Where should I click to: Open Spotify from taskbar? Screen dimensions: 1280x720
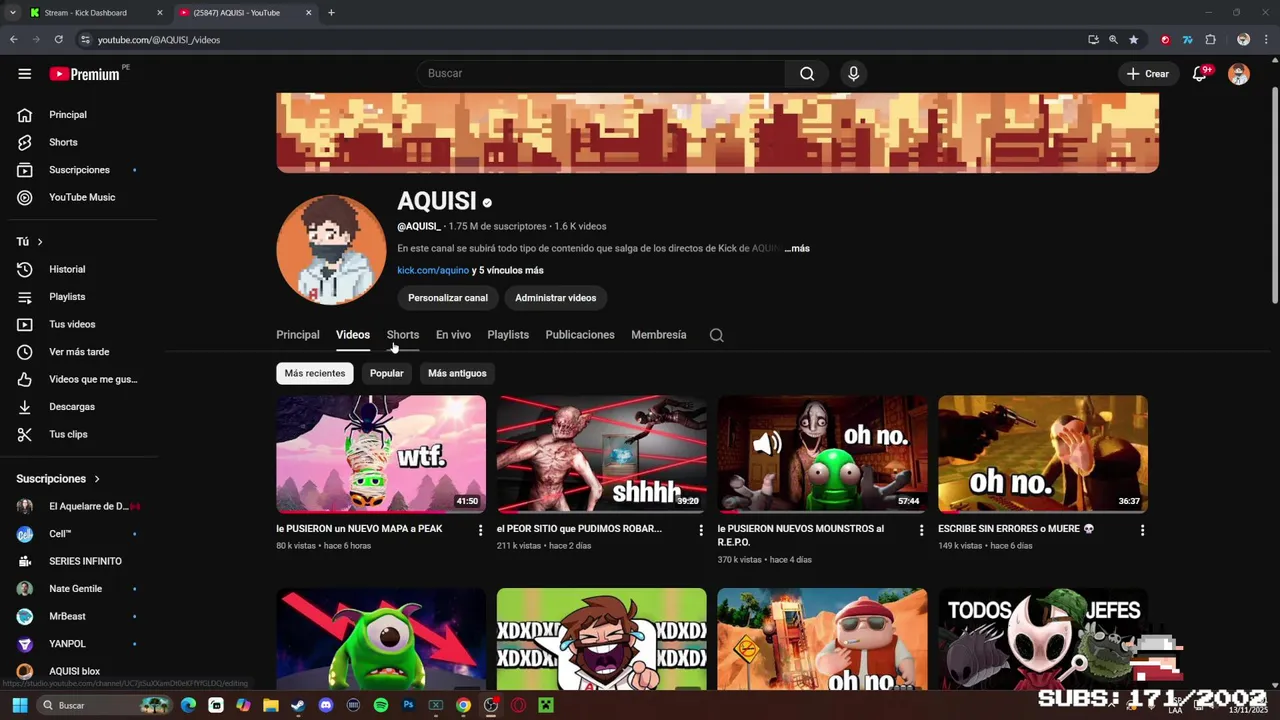tap(381, 705)
